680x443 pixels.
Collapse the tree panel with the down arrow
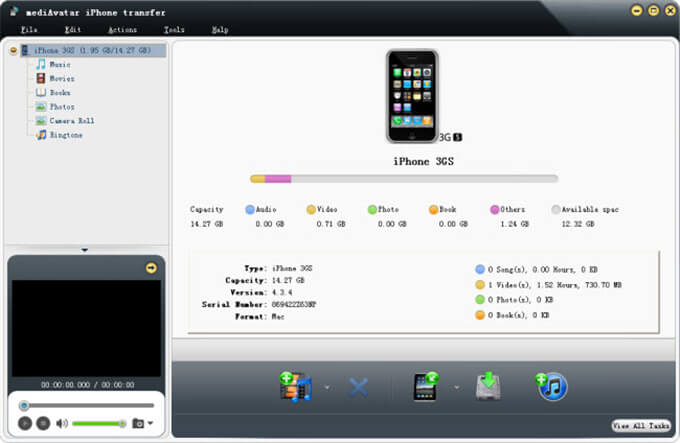85,250
